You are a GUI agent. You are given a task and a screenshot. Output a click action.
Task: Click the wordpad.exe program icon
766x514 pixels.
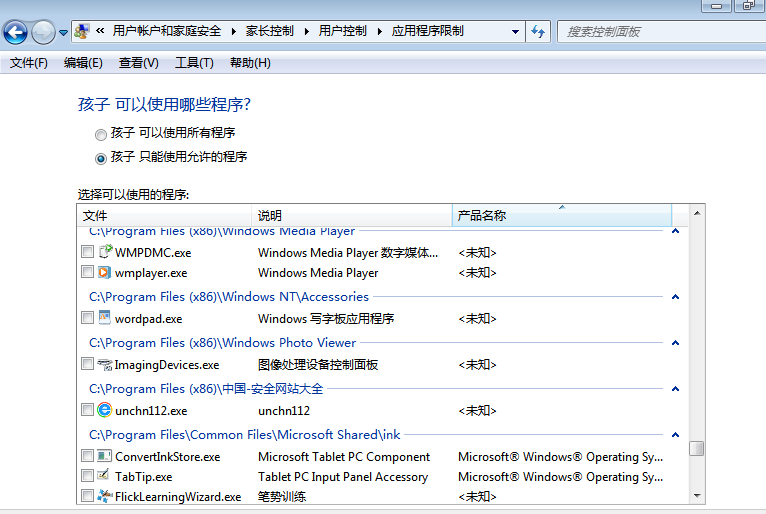coord(104,318)
